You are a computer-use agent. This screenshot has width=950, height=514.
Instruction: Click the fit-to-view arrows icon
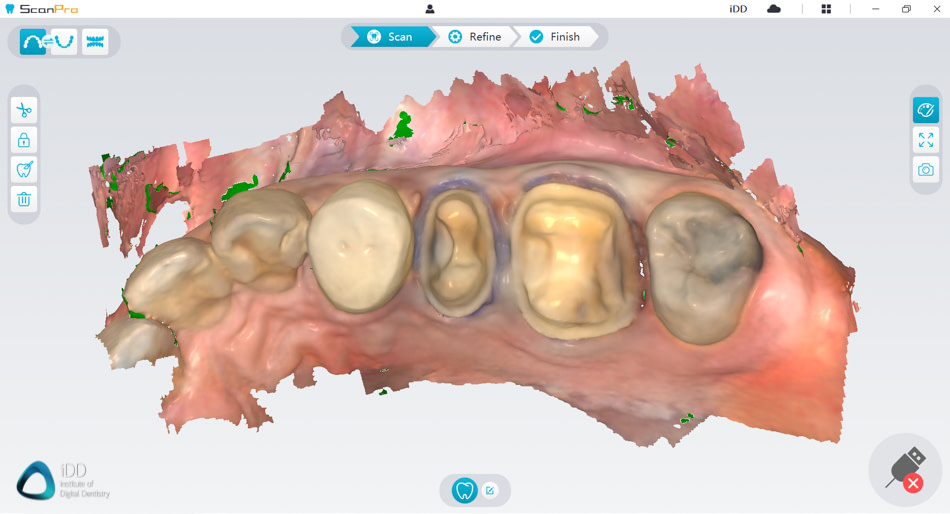click(925, 140)
